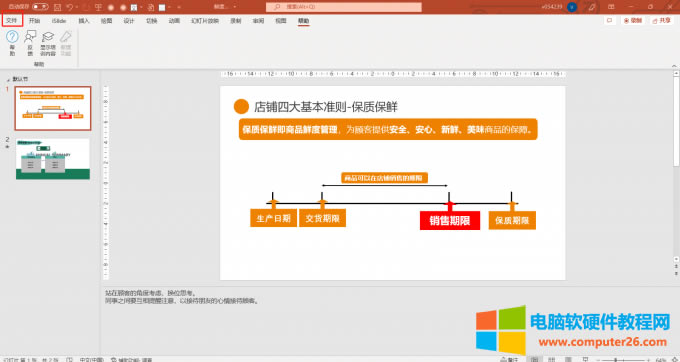Click the Share button
The height and width of the screenshot is (362, 680).
[x=661, y=21]
